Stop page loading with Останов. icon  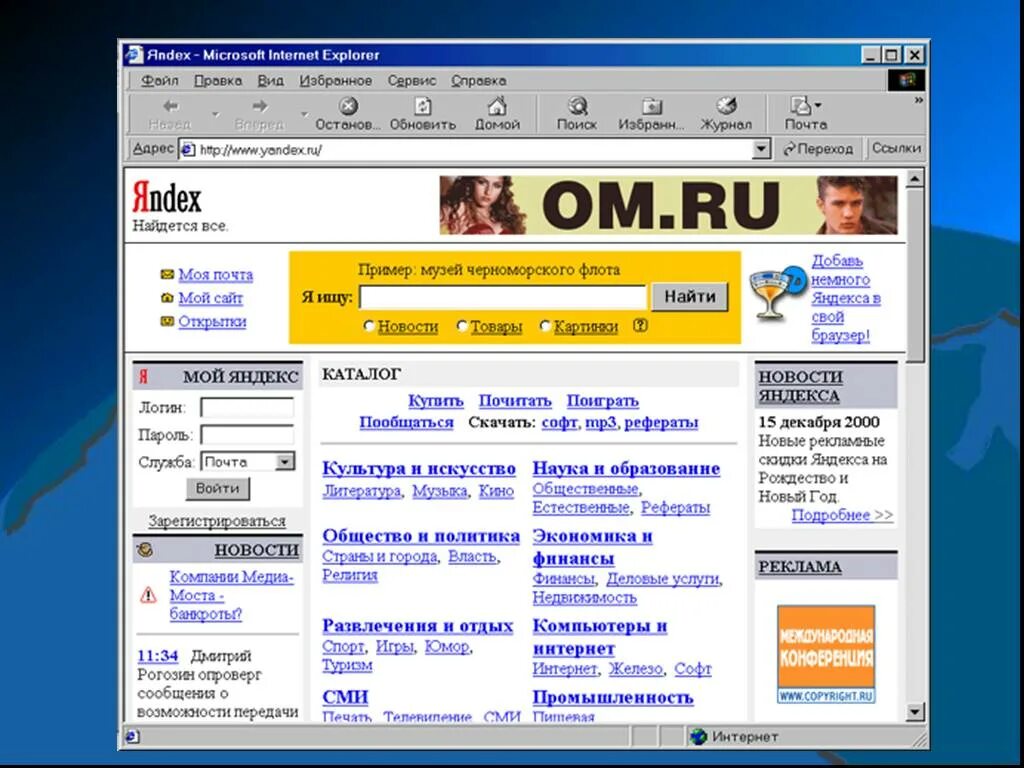pyautogui.click(x=348, y=106)
